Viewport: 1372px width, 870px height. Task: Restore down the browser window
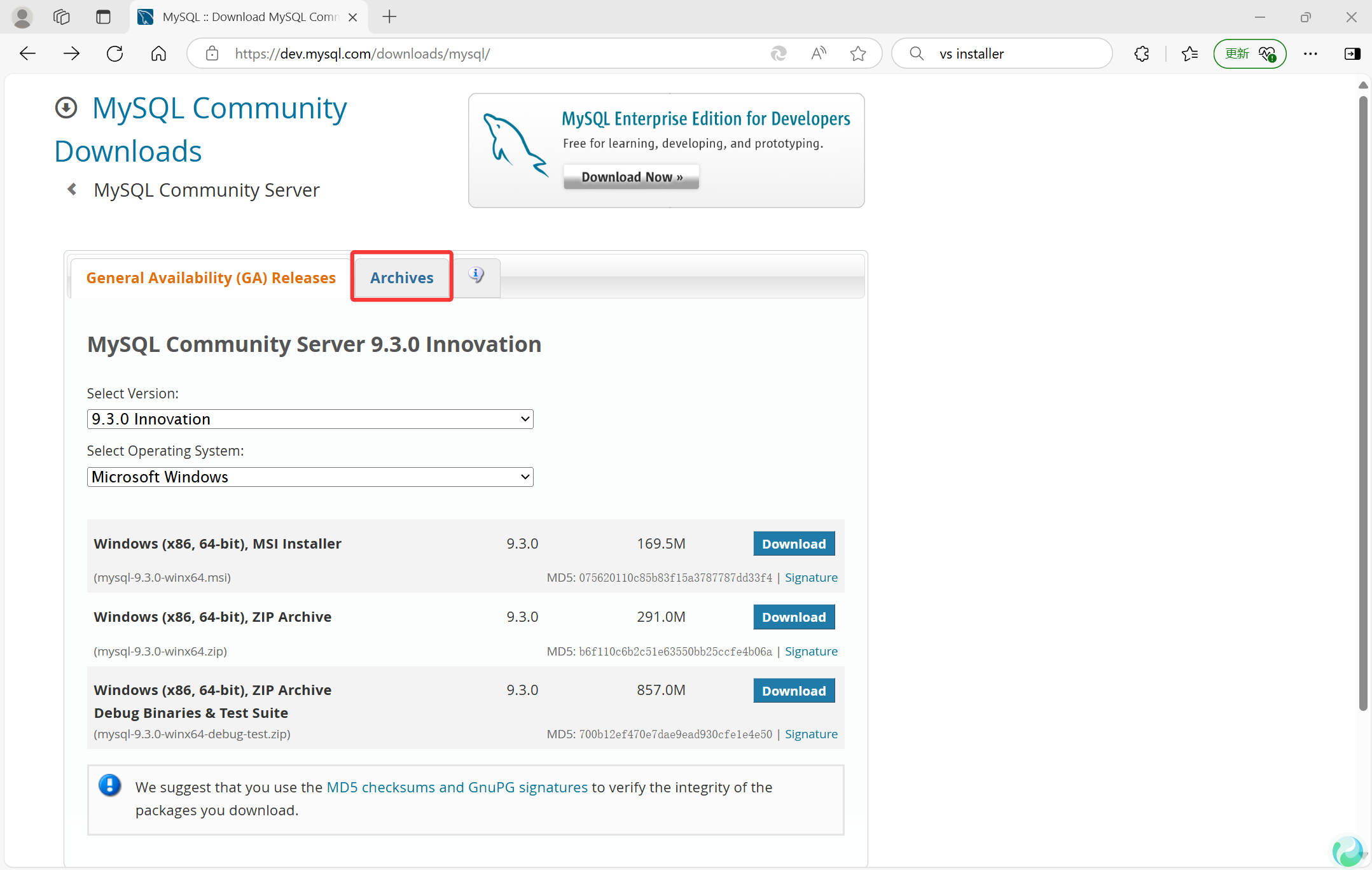point(1305,17)
